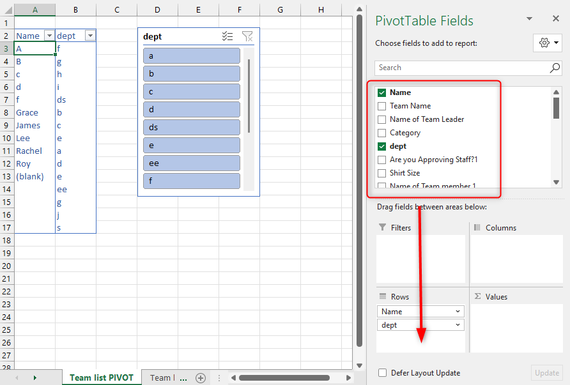Select column H header

321,10
